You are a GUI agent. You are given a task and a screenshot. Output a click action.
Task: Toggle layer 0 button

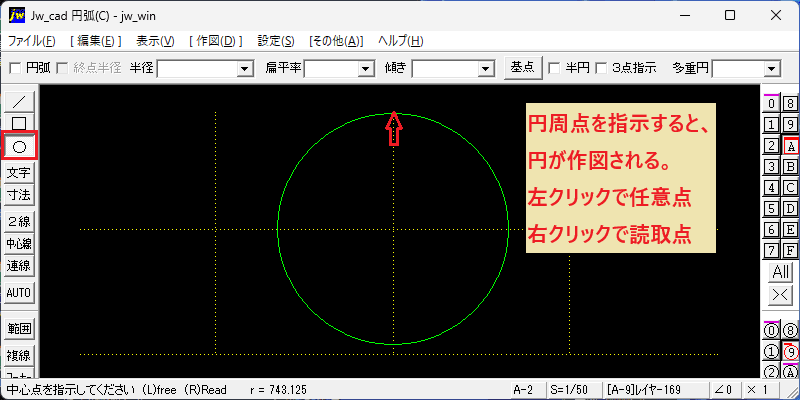(771, 104)
